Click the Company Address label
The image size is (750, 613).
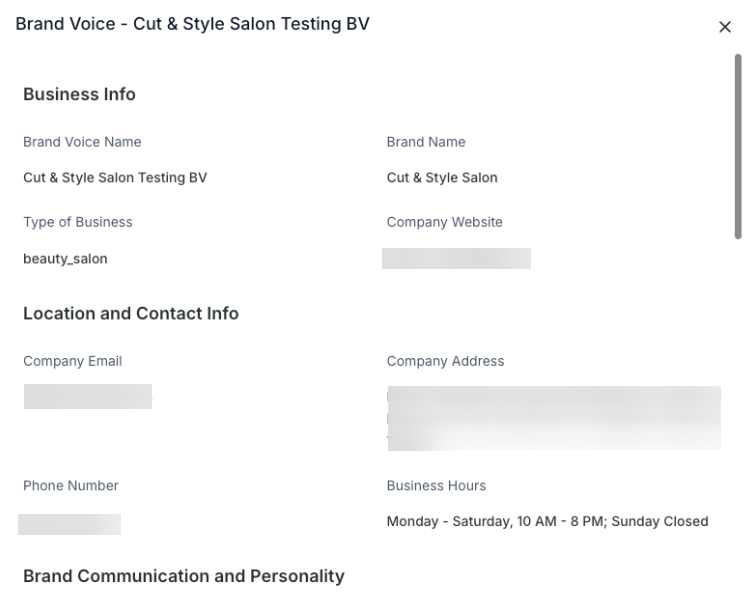(445, 361)
